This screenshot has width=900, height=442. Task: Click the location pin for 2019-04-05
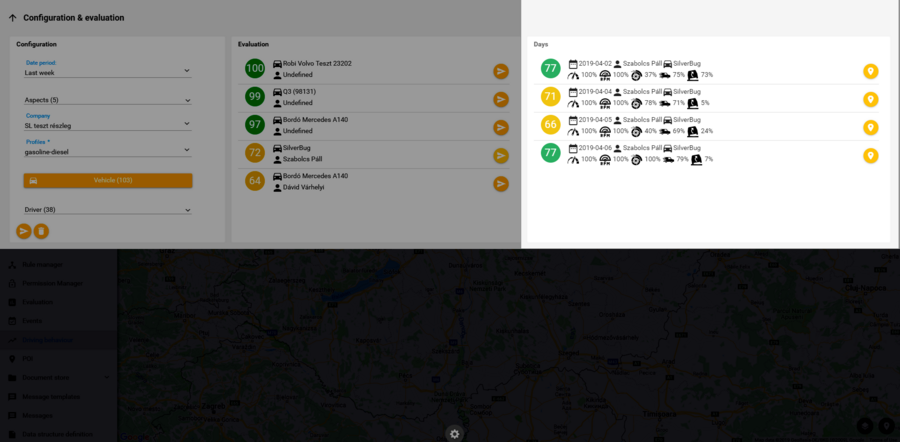coord(871,127)
